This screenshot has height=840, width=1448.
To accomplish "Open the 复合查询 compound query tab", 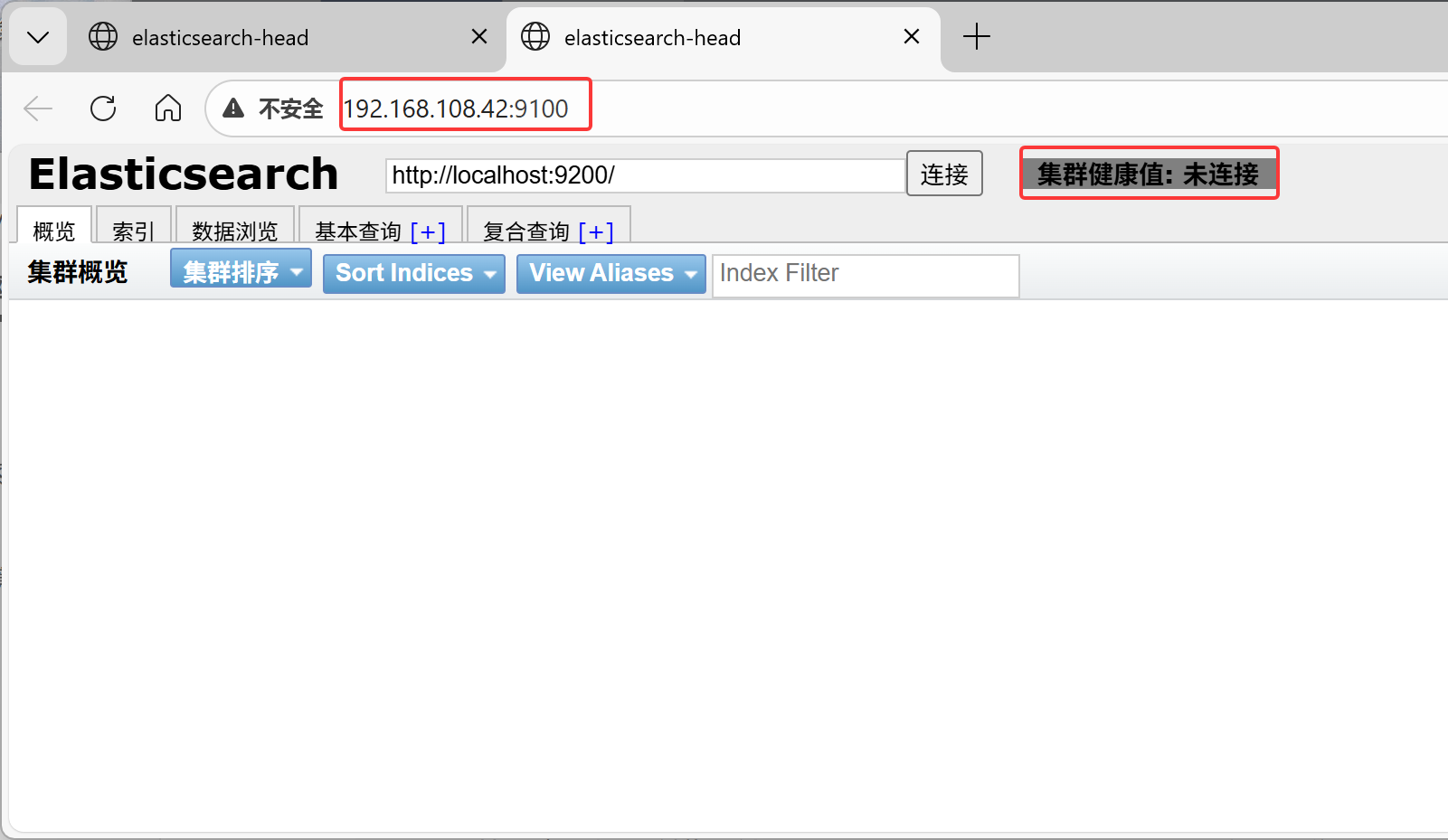I will pos(526,231).
